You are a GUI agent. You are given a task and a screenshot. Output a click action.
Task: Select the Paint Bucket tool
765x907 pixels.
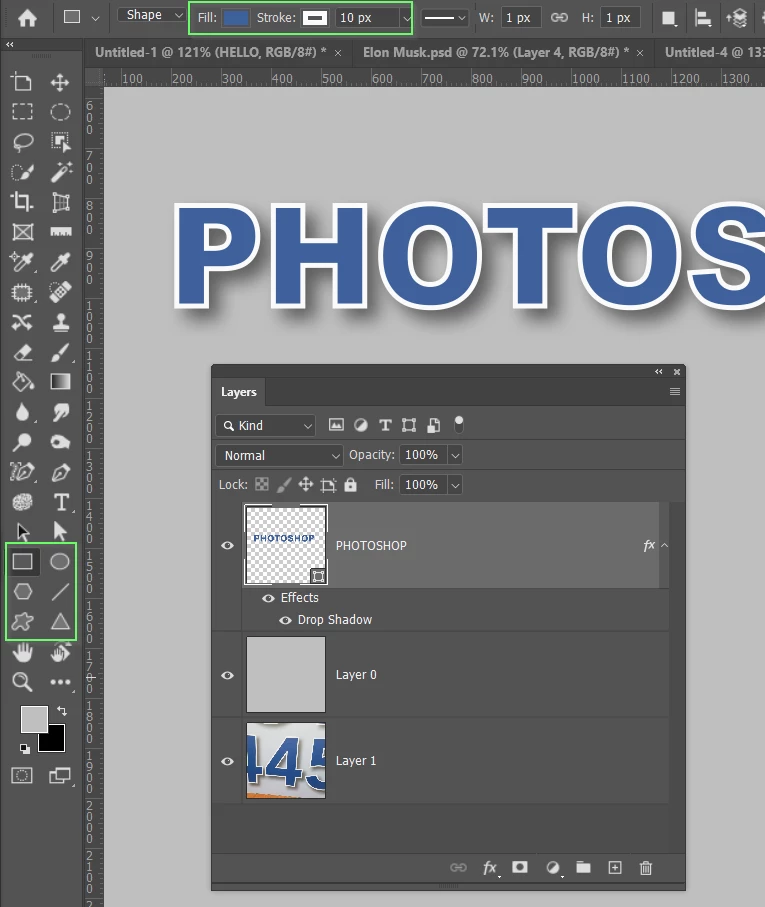point(22,382)
